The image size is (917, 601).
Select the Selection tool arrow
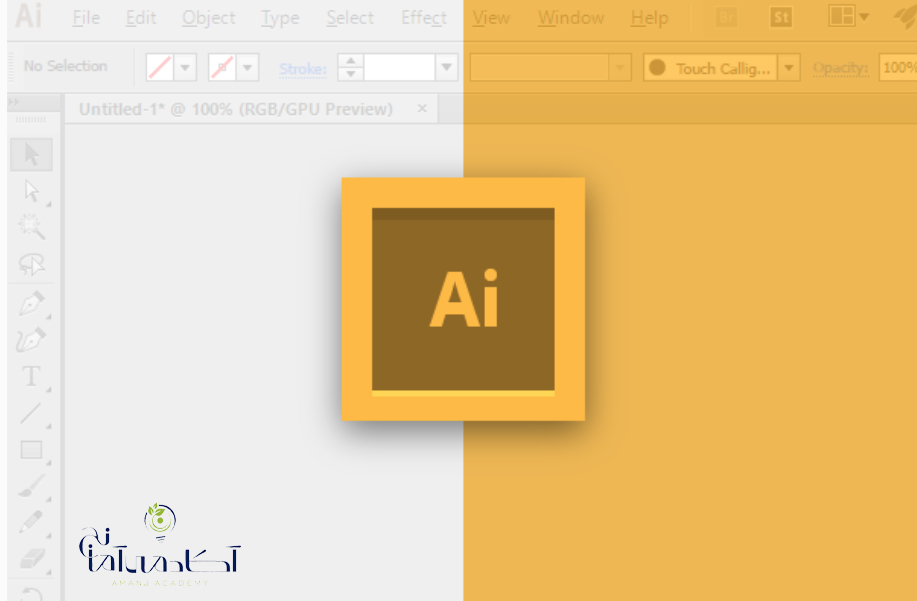point(32,154)
